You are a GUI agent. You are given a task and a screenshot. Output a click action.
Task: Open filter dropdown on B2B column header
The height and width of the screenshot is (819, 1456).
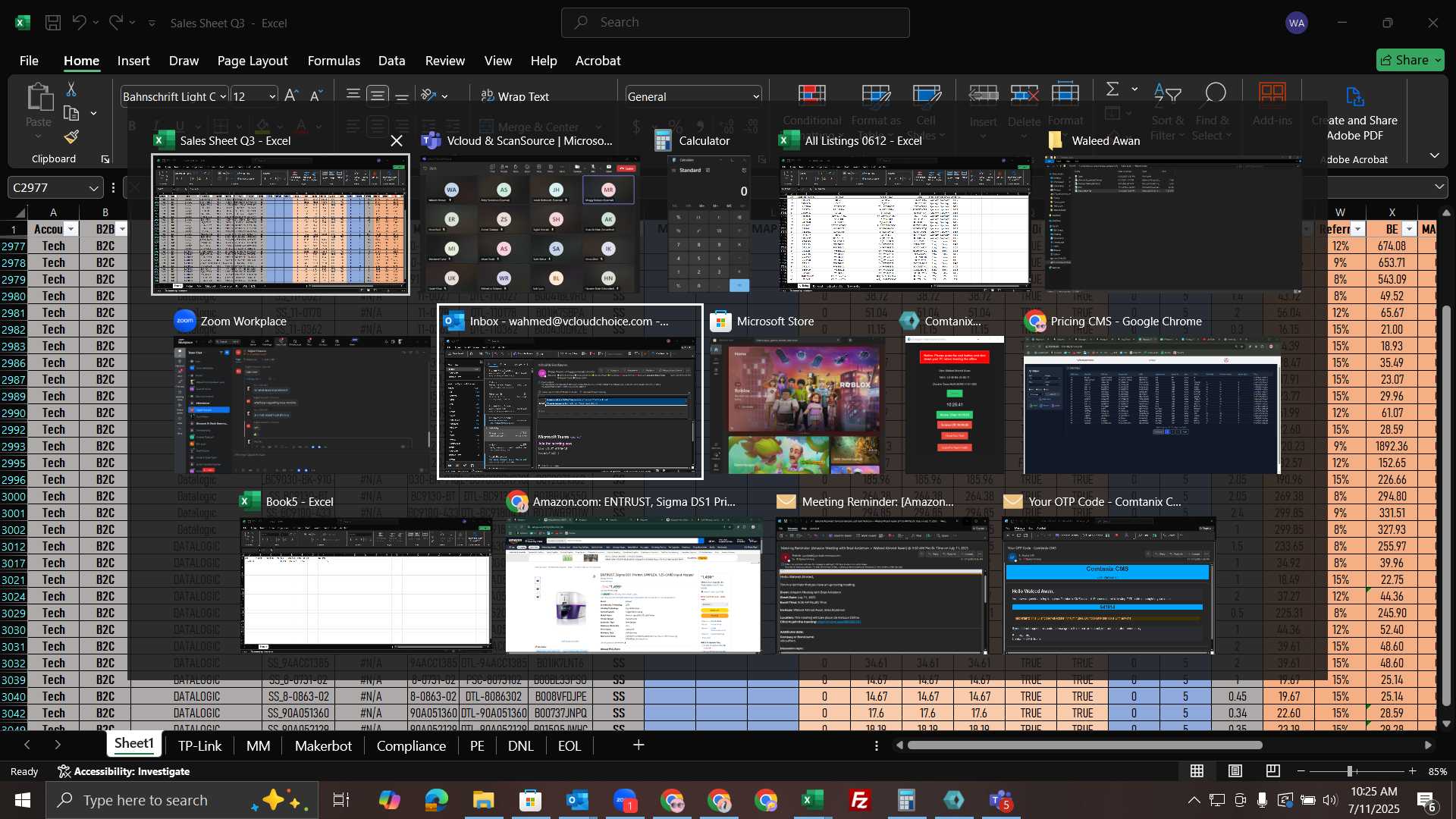(121, 229)
